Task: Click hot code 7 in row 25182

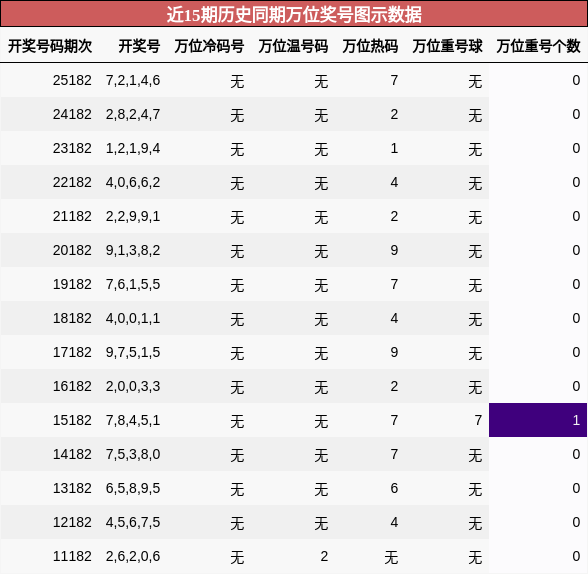Action: point(394,80)
